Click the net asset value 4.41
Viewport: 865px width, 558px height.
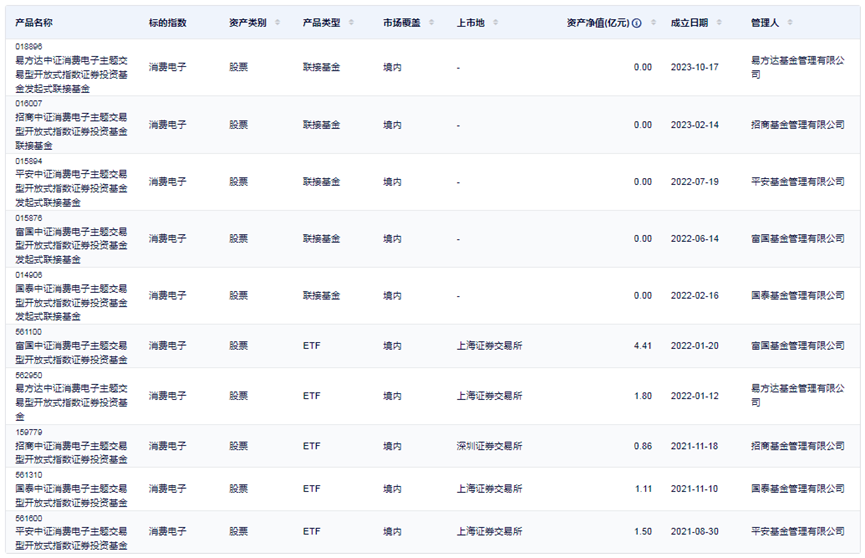tap(643, 346)
